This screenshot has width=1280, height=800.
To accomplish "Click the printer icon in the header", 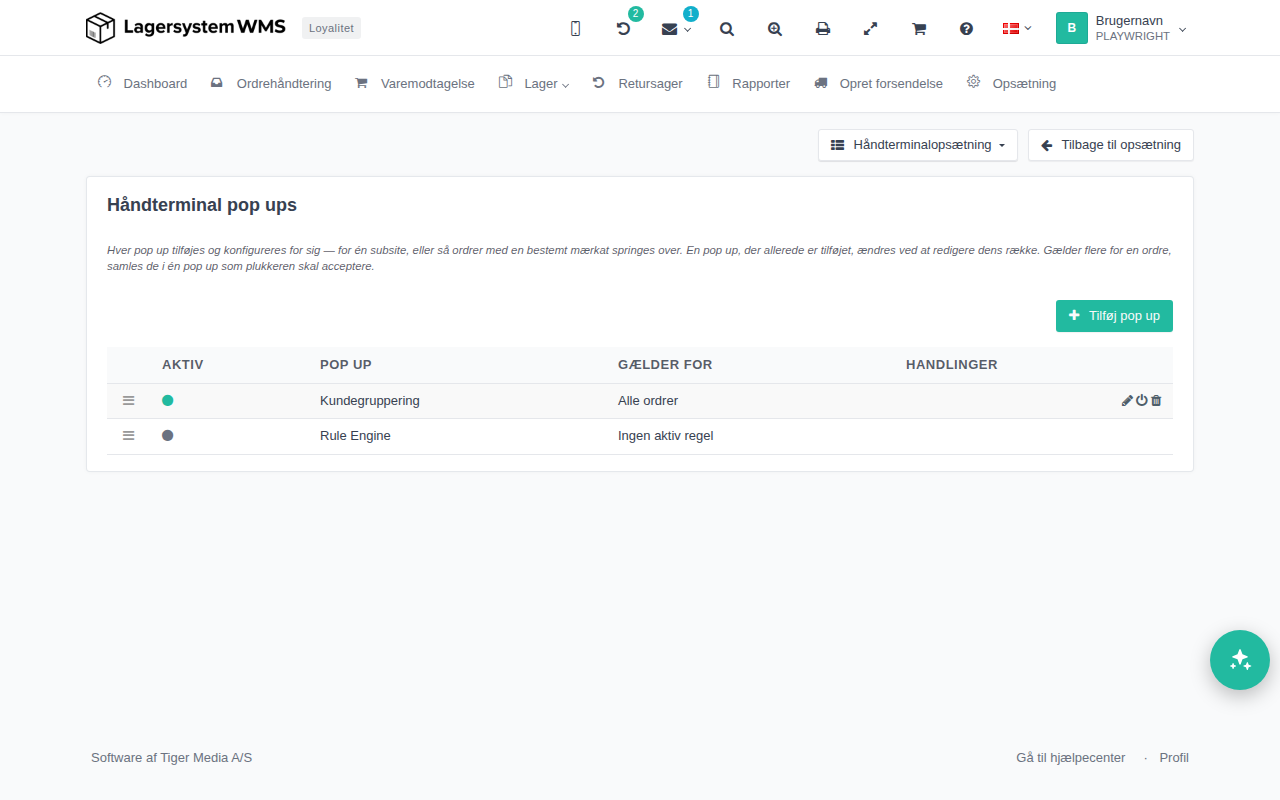I will [823, 29].
